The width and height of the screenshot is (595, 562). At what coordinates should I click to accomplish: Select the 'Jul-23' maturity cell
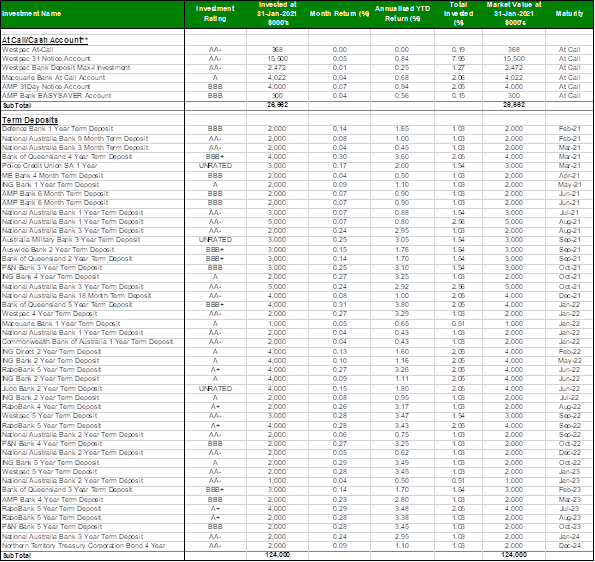[569, 509]
